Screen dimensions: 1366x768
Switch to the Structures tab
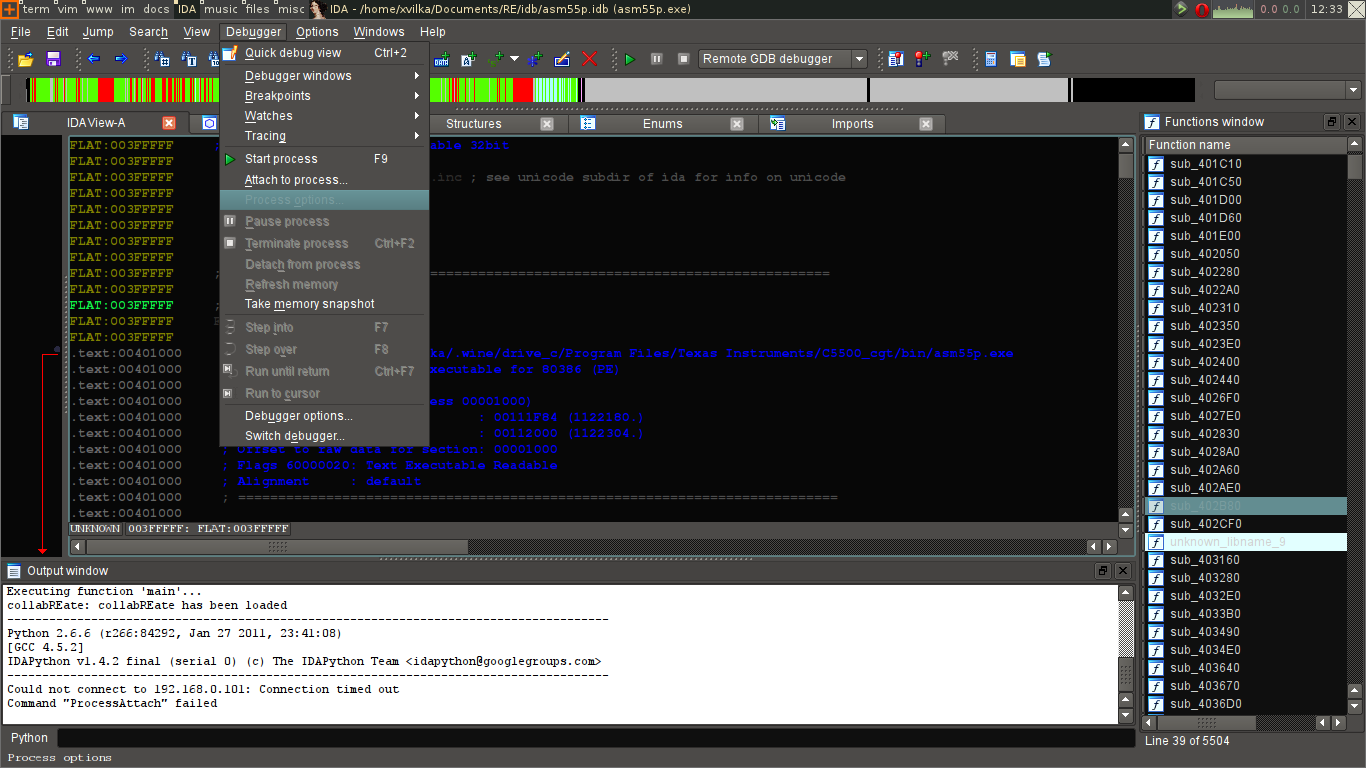pyautogui.click(x=474, y=124)
